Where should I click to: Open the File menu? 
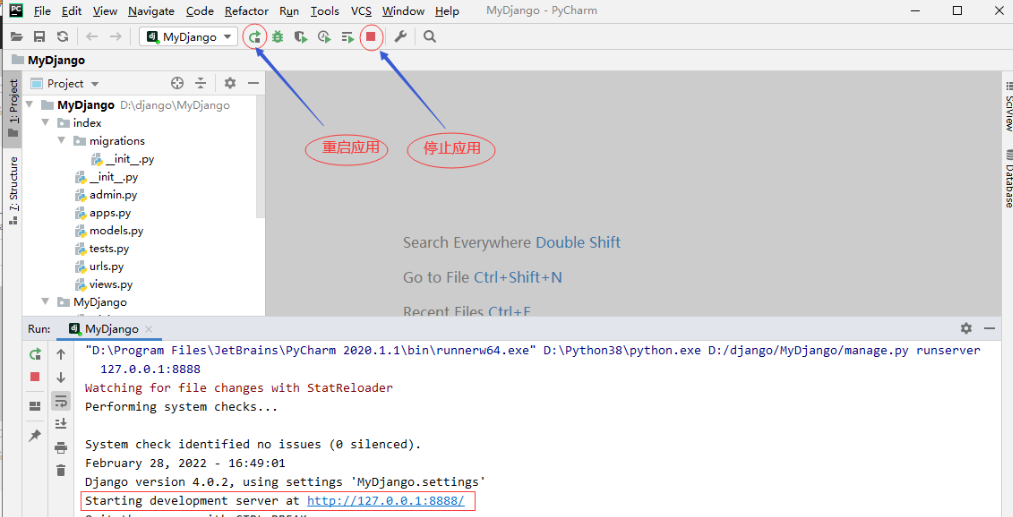(x=42, y=11)
